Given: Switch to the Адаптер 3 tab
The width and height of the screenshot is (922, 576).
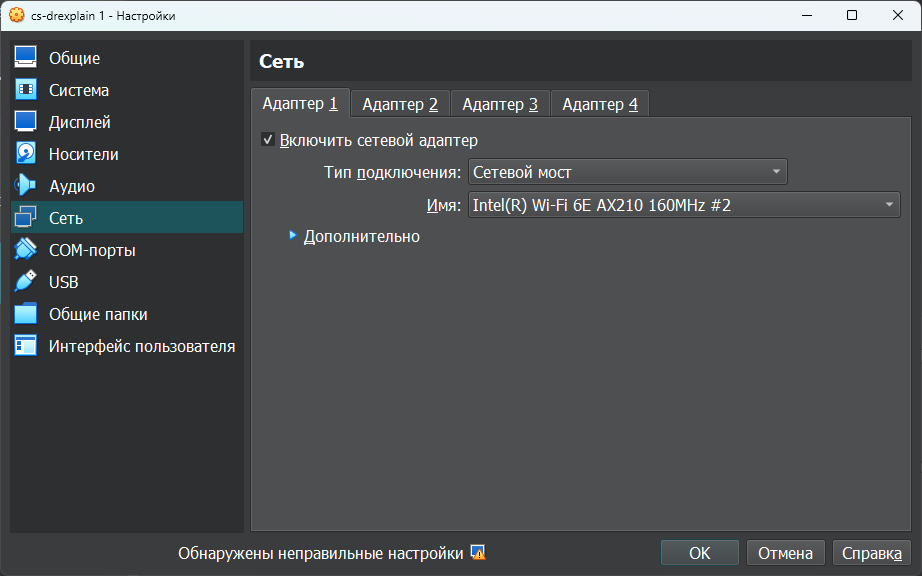Looking at the screenshot, I should (x=500, y=104).
